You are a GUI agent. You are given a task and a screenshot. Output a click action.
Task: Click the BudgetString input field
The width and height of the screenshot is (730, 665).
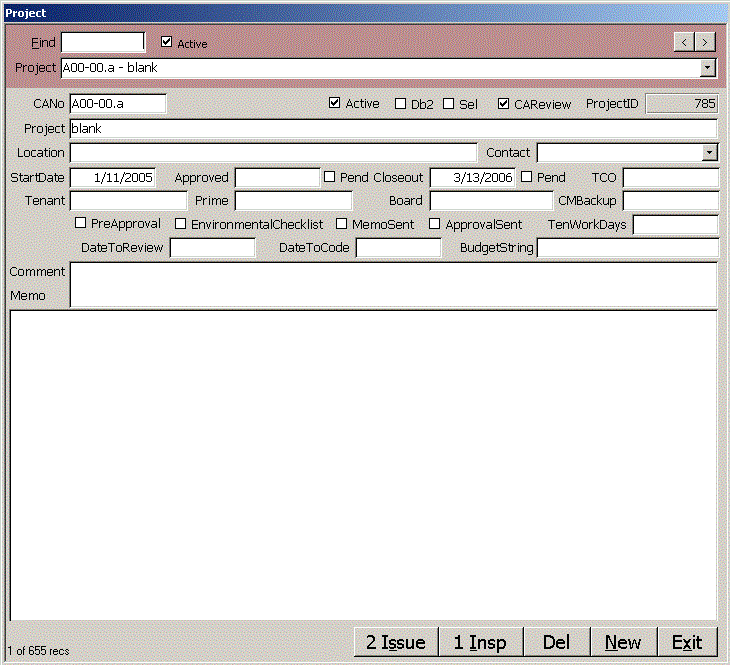coord(627,248)
